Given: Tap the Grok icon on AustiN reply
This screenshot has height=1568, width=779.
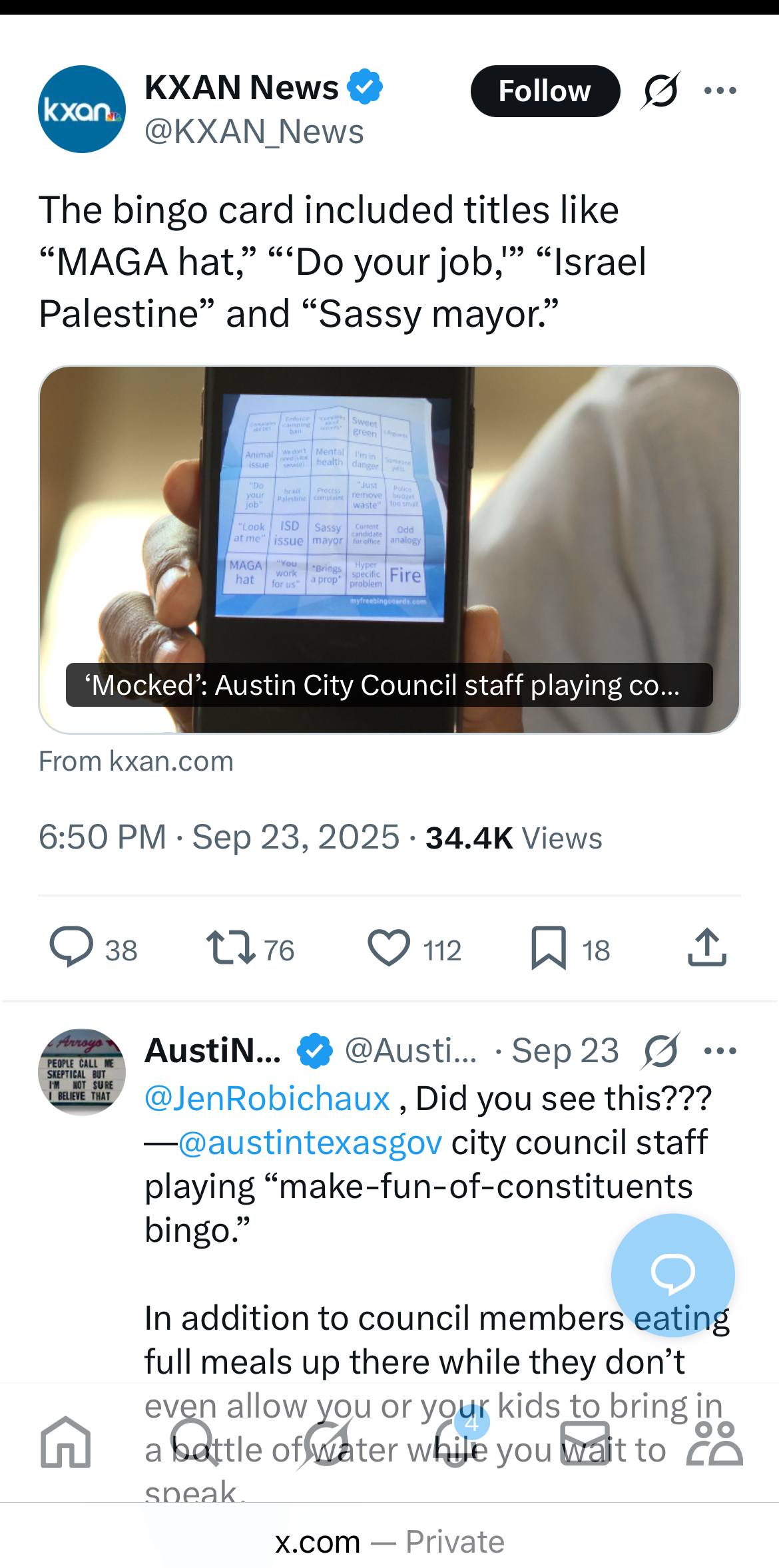Looking at the screenshot, I should [x=660, y=1051].
